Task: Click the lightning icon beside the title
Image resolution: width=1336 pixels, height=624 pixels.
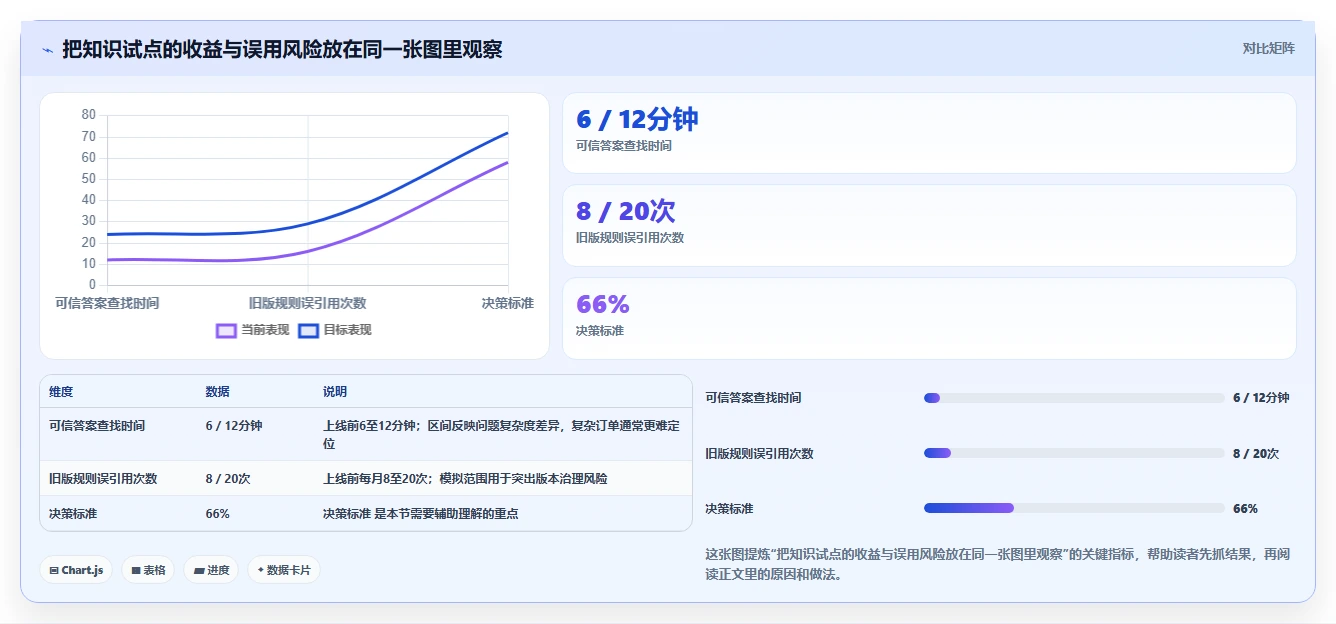Action: [x=47, y=49]
